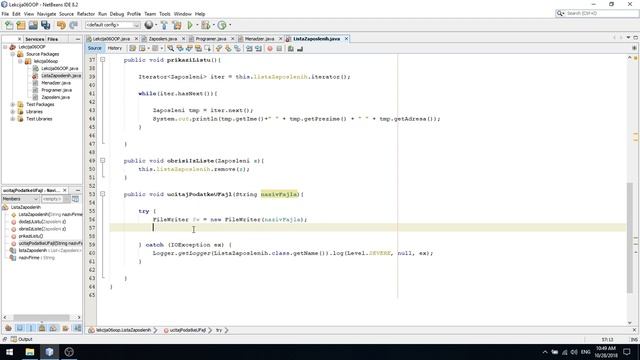Click the New File toolbar icon

coord(9,25)
